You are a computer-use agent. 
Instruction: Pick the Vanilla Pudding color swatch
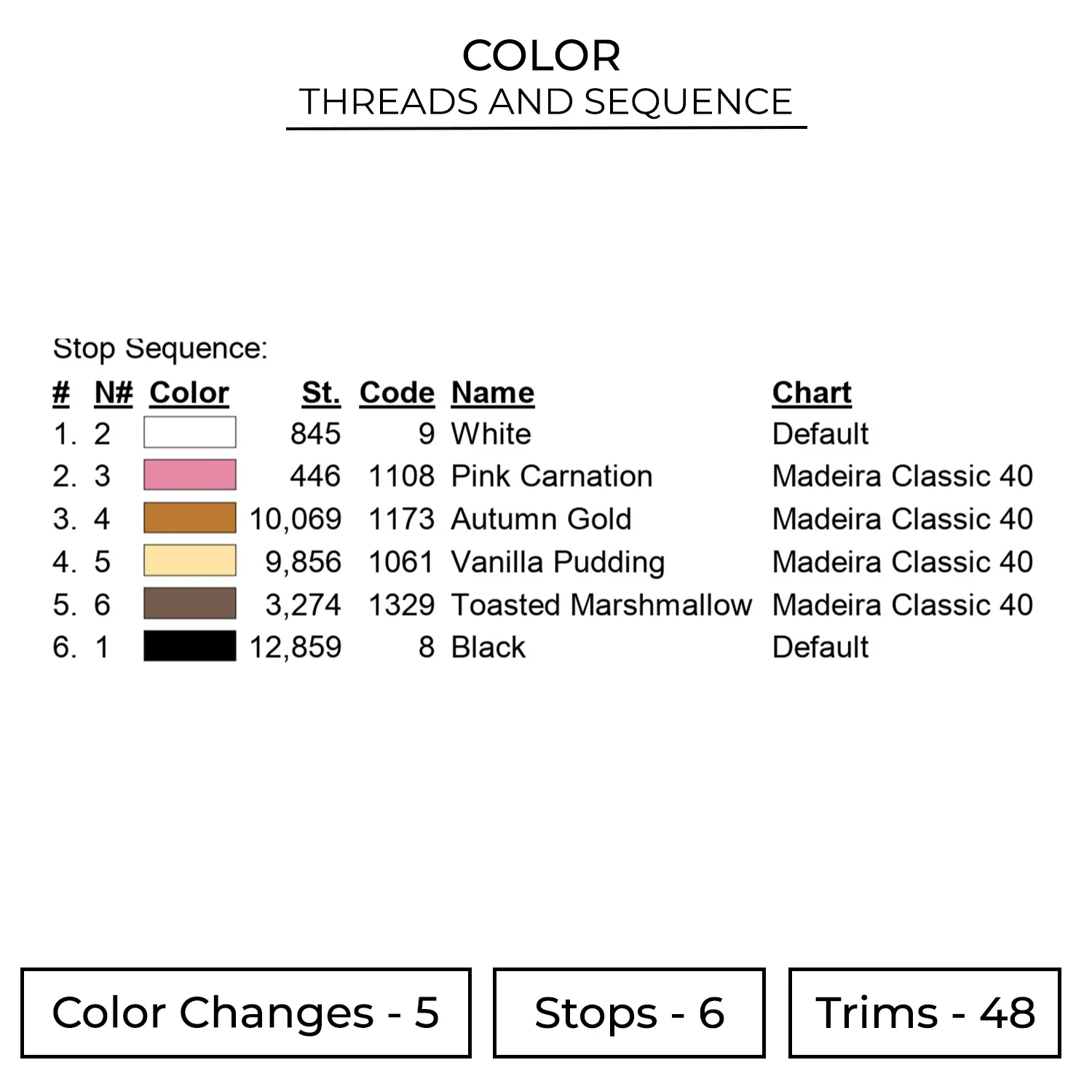pos(189,561)
